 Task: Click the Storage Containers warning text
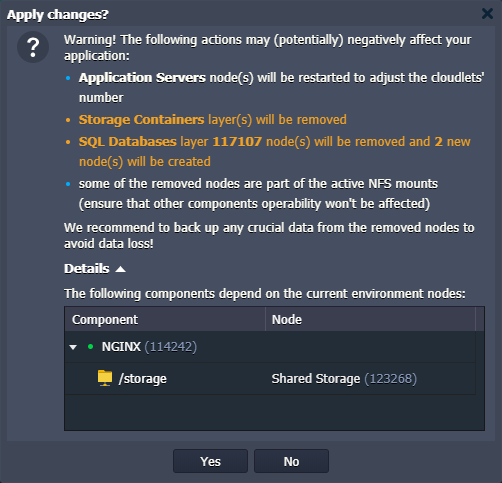[x=213, y=120]
